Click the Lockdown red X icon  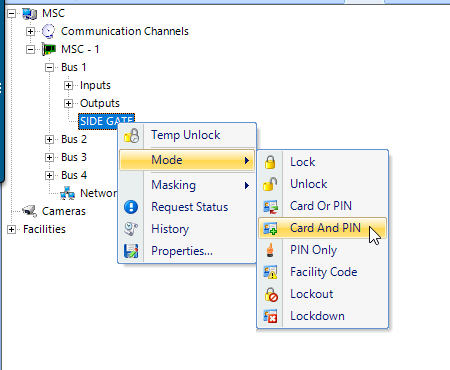[x=270, y=316]
